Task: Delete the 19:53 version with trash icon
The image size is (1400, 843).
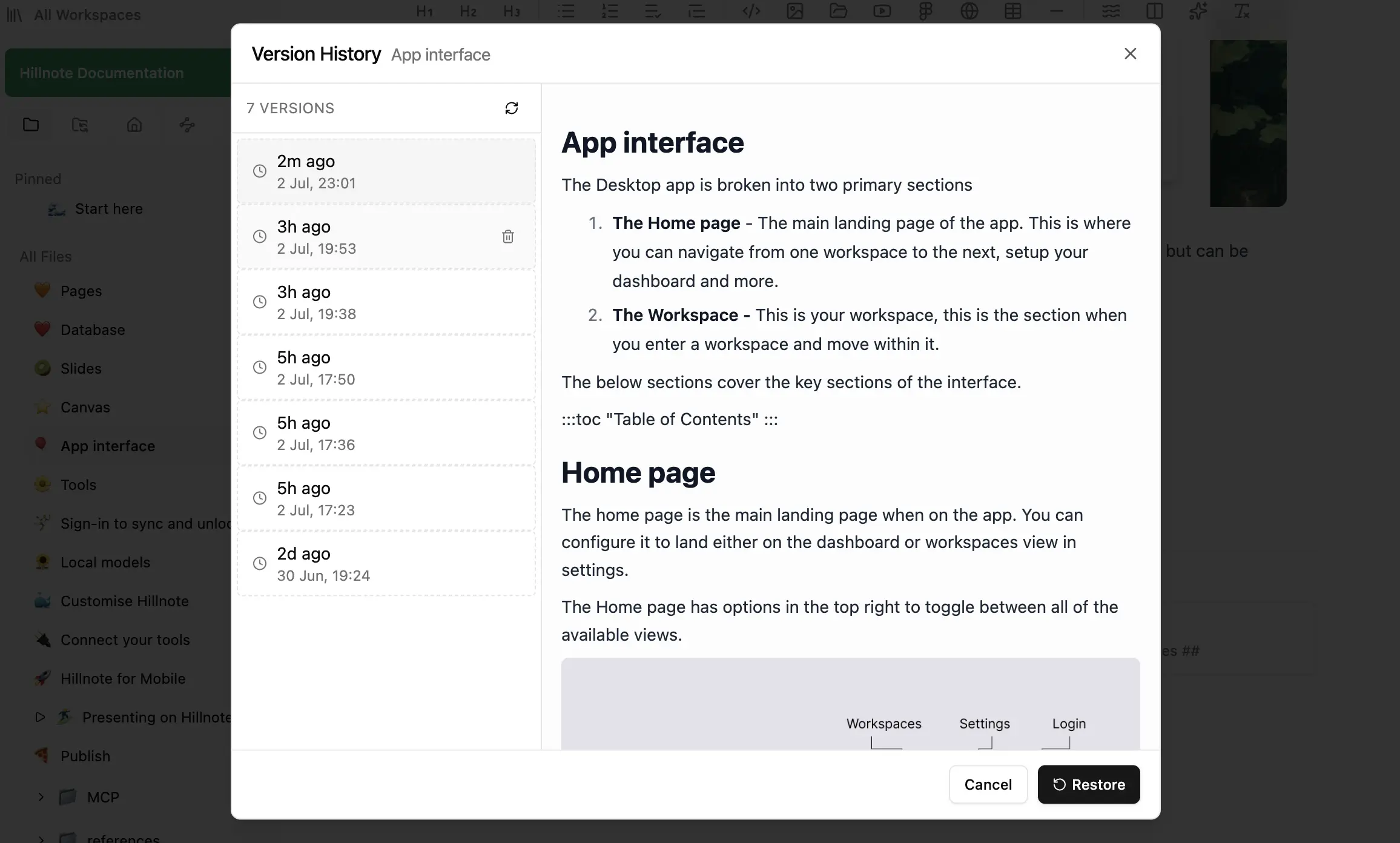Action: pos(508,236)
